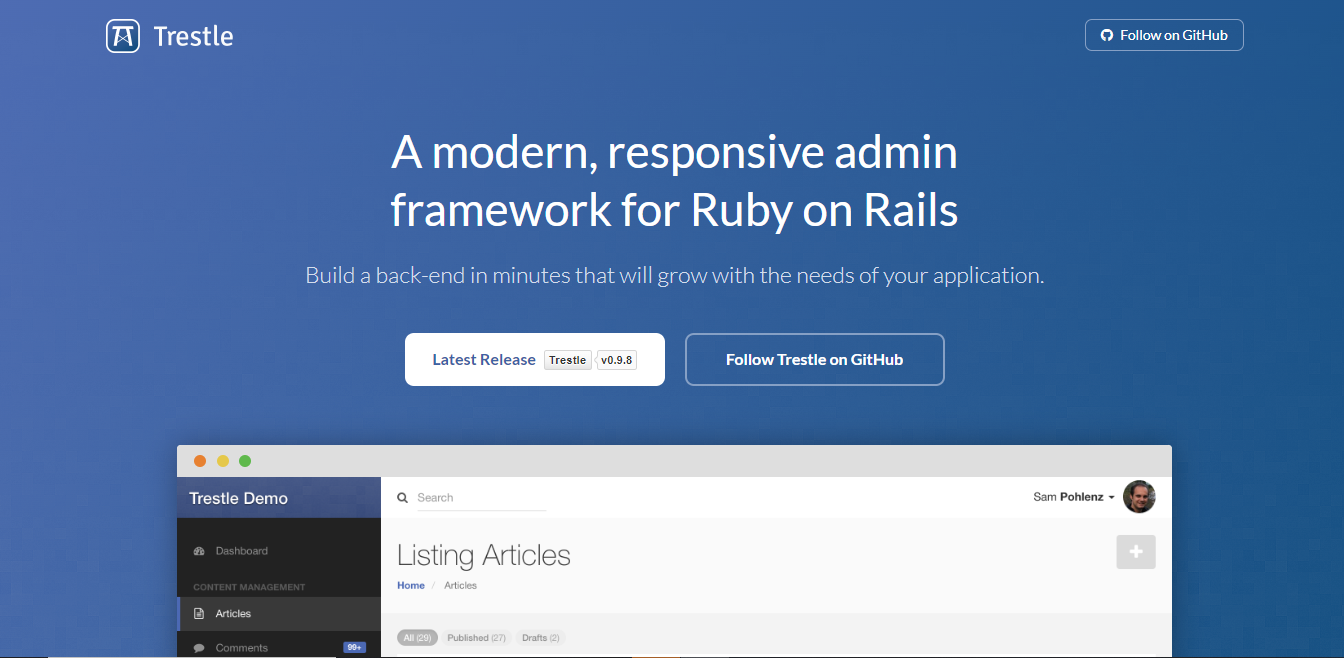The width and height of the screenshot is (1344, 658).
Task: Click the v0.9.8 version badge
Action: point(617,360)
